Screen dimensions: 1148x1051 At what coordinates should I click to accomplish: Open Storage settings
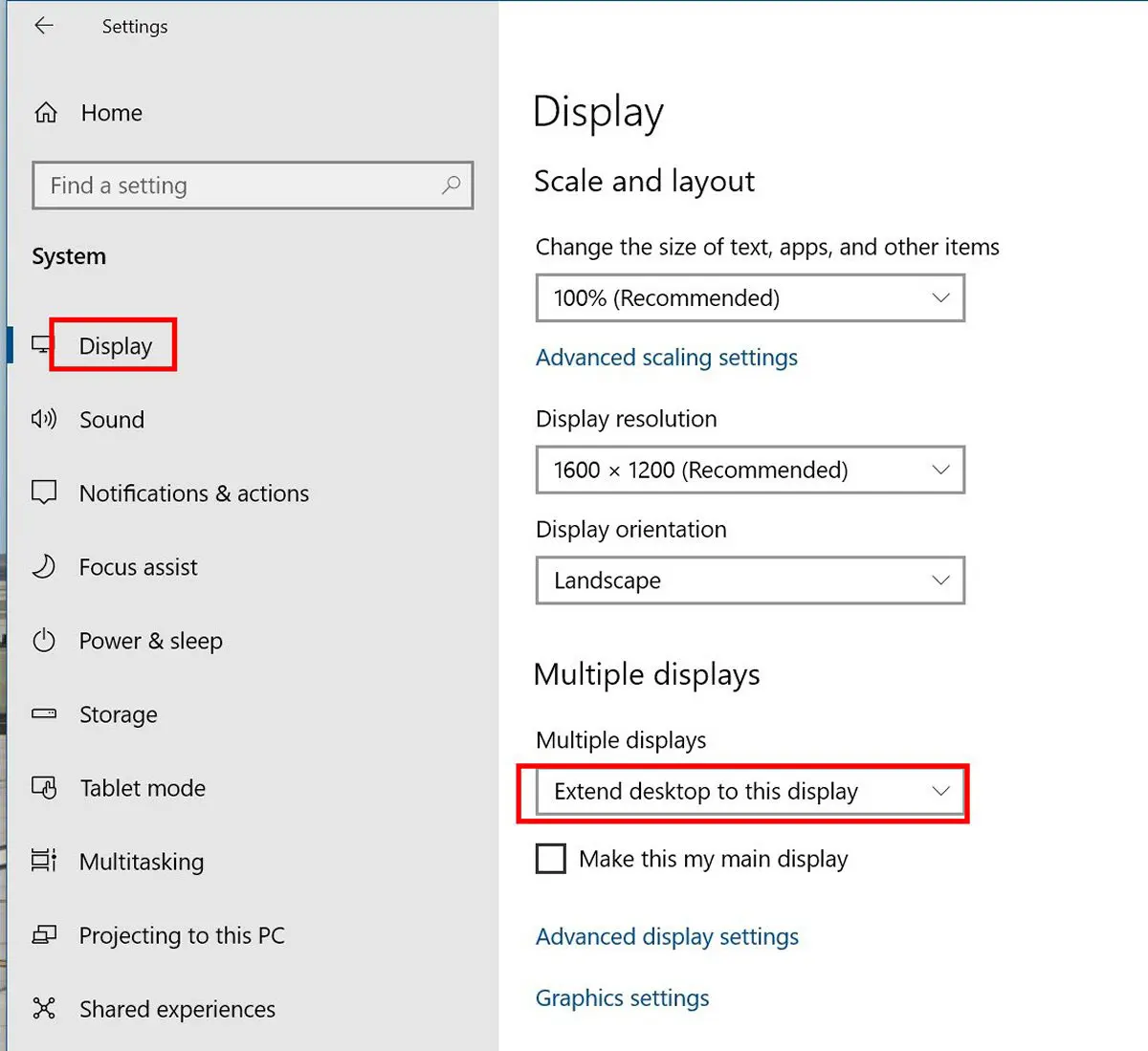tap(119, 714)
